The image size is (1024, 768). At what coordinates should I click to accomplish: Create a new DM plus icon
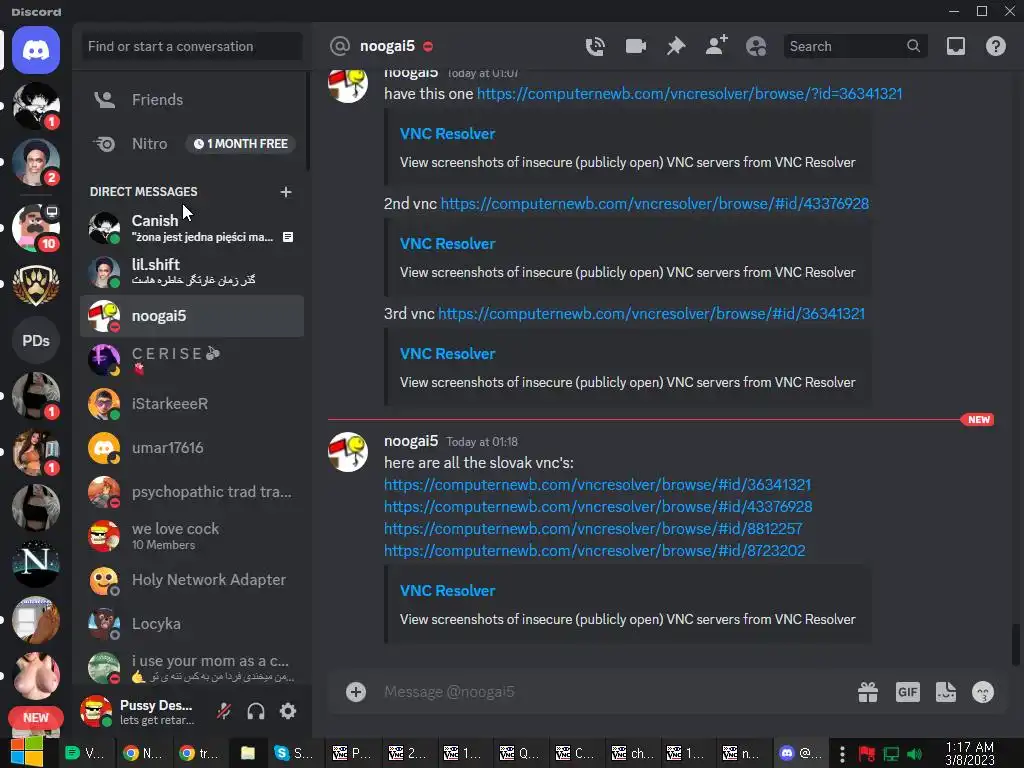285,192
